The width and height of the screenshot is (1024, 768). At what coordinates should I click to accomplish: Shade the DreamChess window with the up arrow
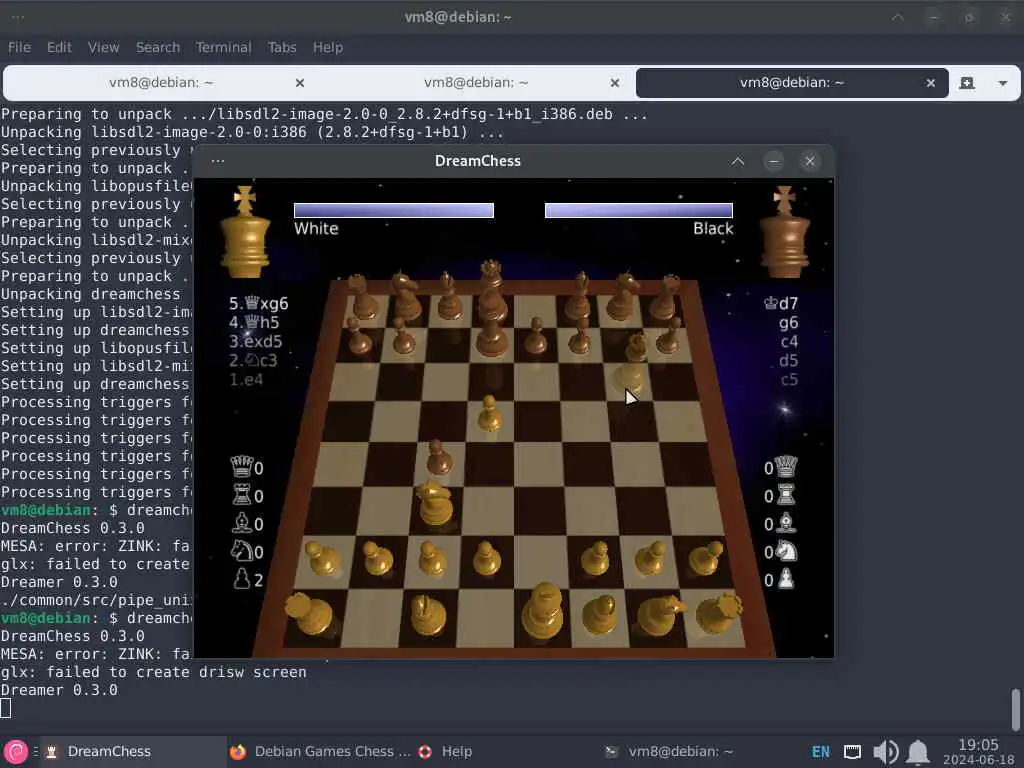click(737, 161)
